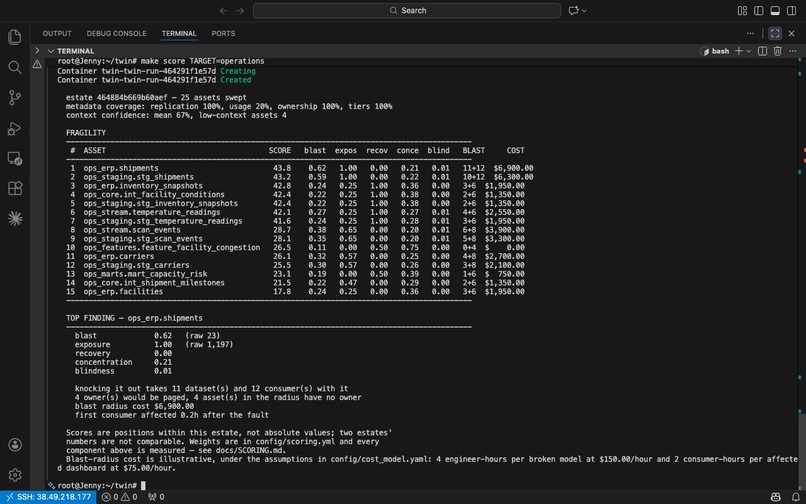This screenshot has width=806, height=504.
Task: Click the text 'blast radius cost $6,900.00'
Action: coord(135,406)
